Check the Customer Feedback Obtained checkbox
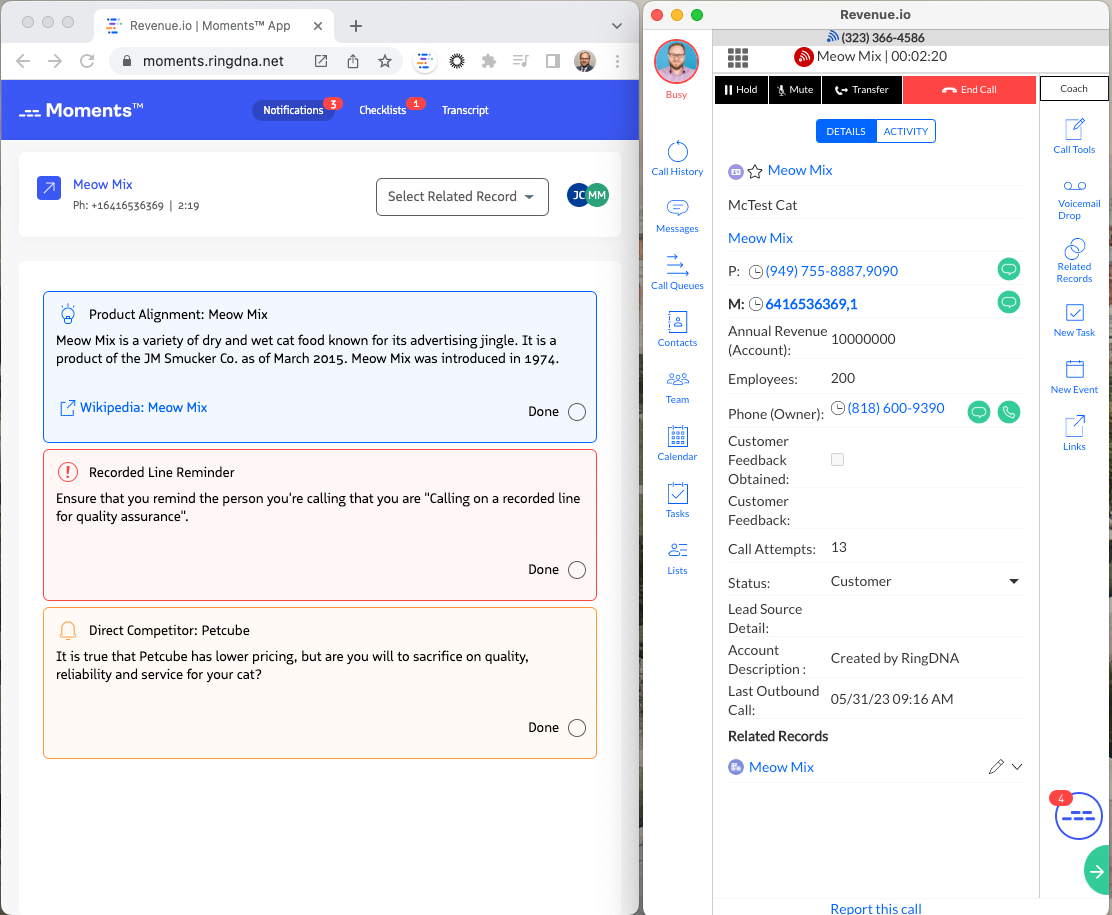 [x=838, y=460]
